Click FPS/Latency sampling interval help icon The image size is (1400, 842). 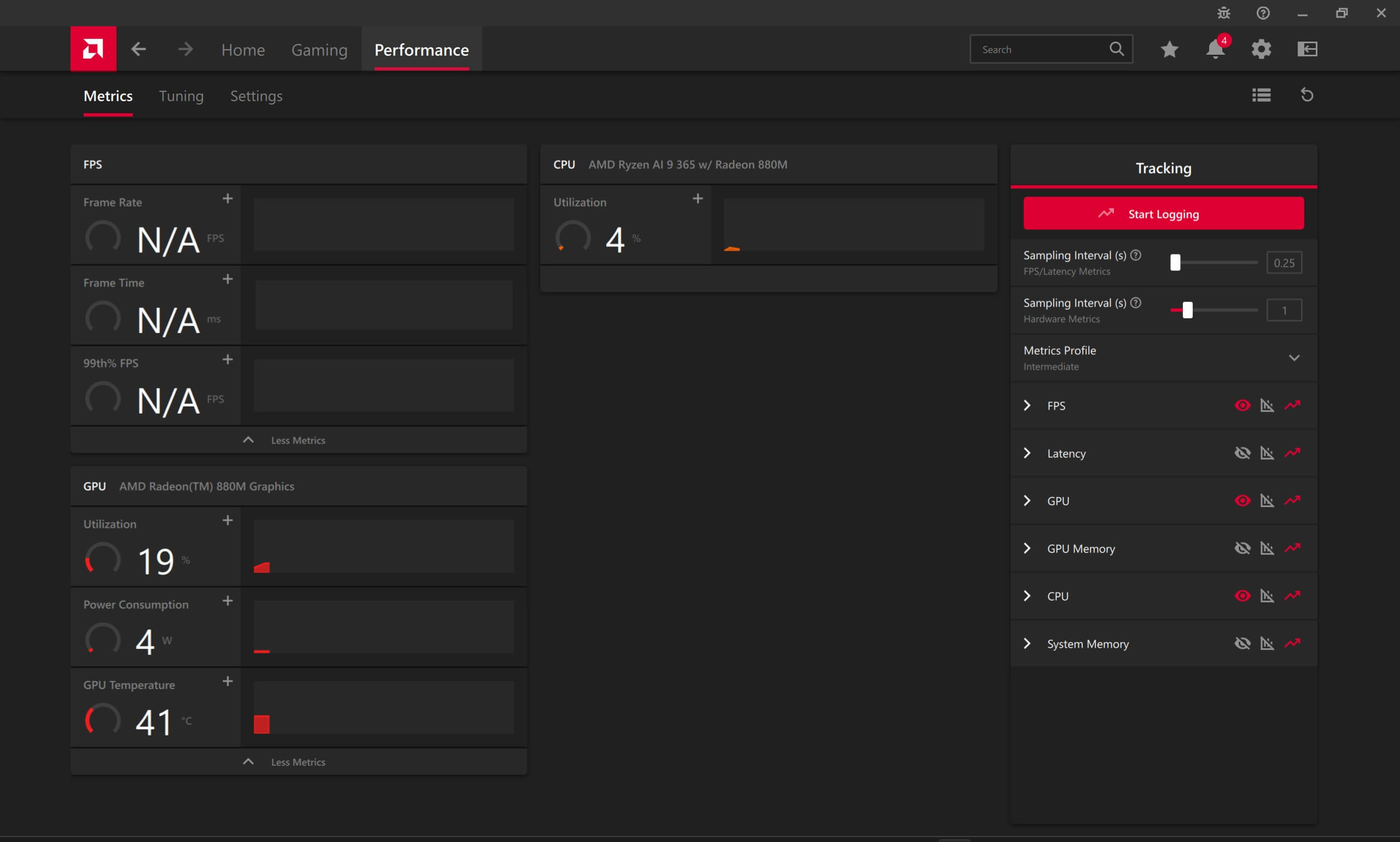click(1136, 255)
